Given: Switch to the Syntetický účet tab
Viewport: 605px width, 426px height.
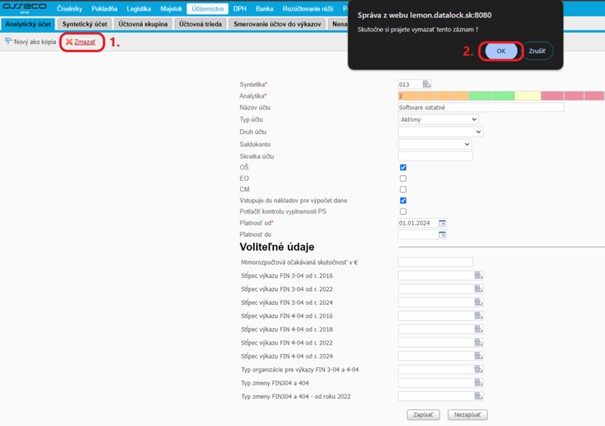Looking at the screenshot, I should pos(86,23).
